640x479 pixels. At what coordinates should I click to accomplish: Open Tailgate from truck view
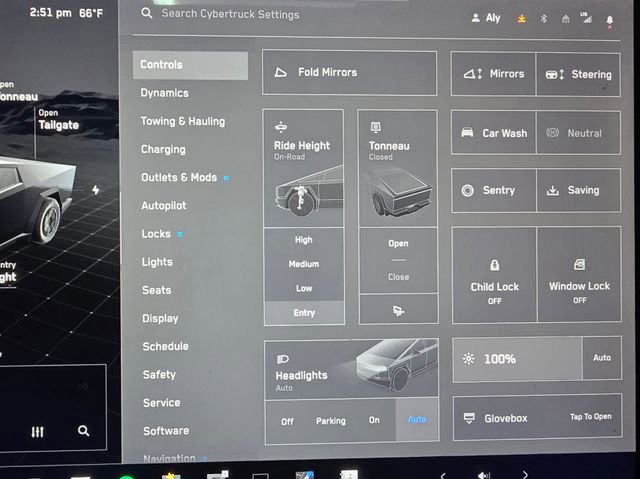(58, 120)
